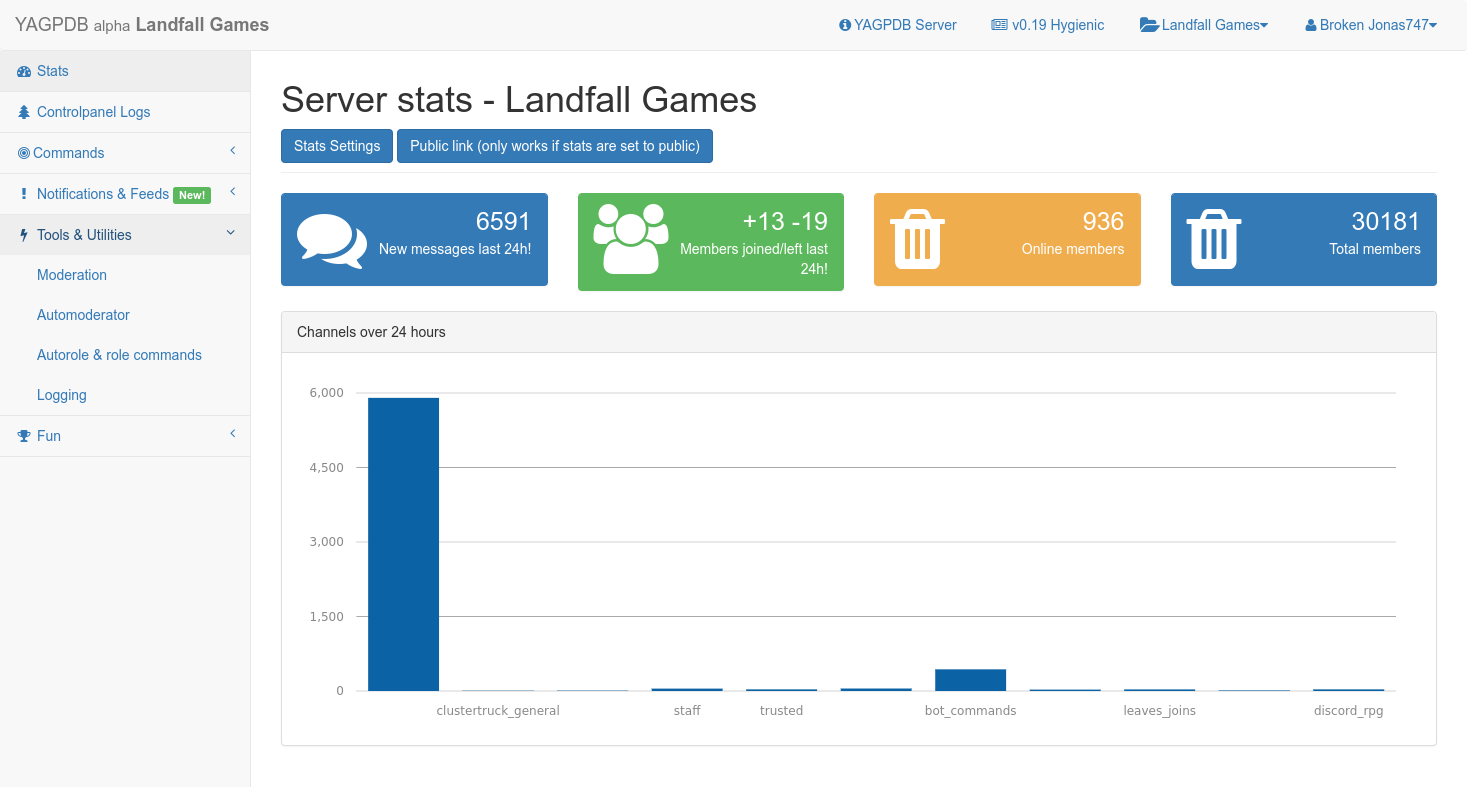
Task: Expand the Notifications & Feeds chevron
Action: coord(232,192)
